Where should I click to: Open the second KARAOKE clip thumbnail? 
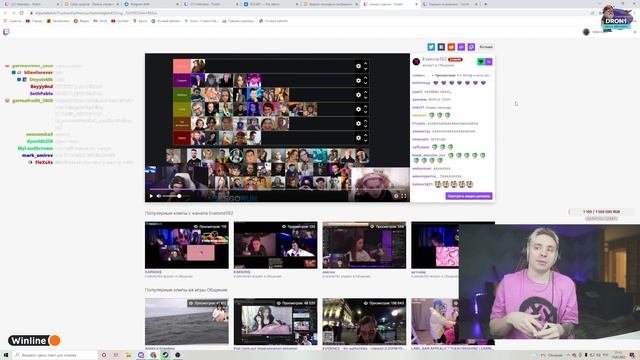[276, 245]
